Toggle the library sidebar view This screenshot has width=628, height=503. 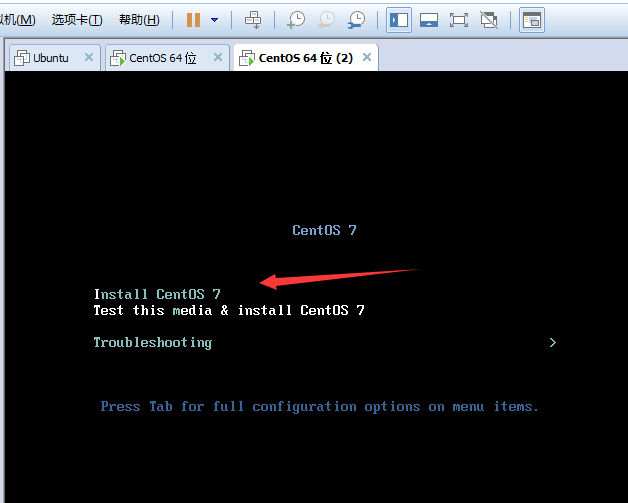(399, 20)
